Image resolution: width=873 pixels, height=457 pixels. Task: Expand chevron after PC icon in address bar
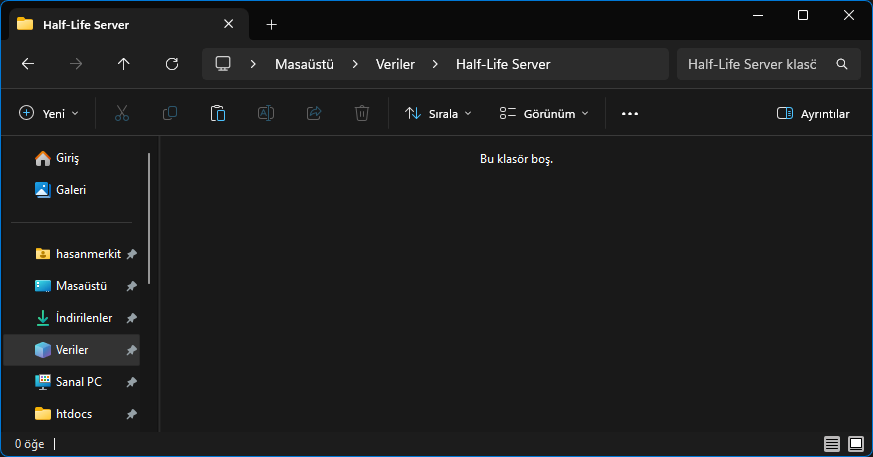pos(253,64)
